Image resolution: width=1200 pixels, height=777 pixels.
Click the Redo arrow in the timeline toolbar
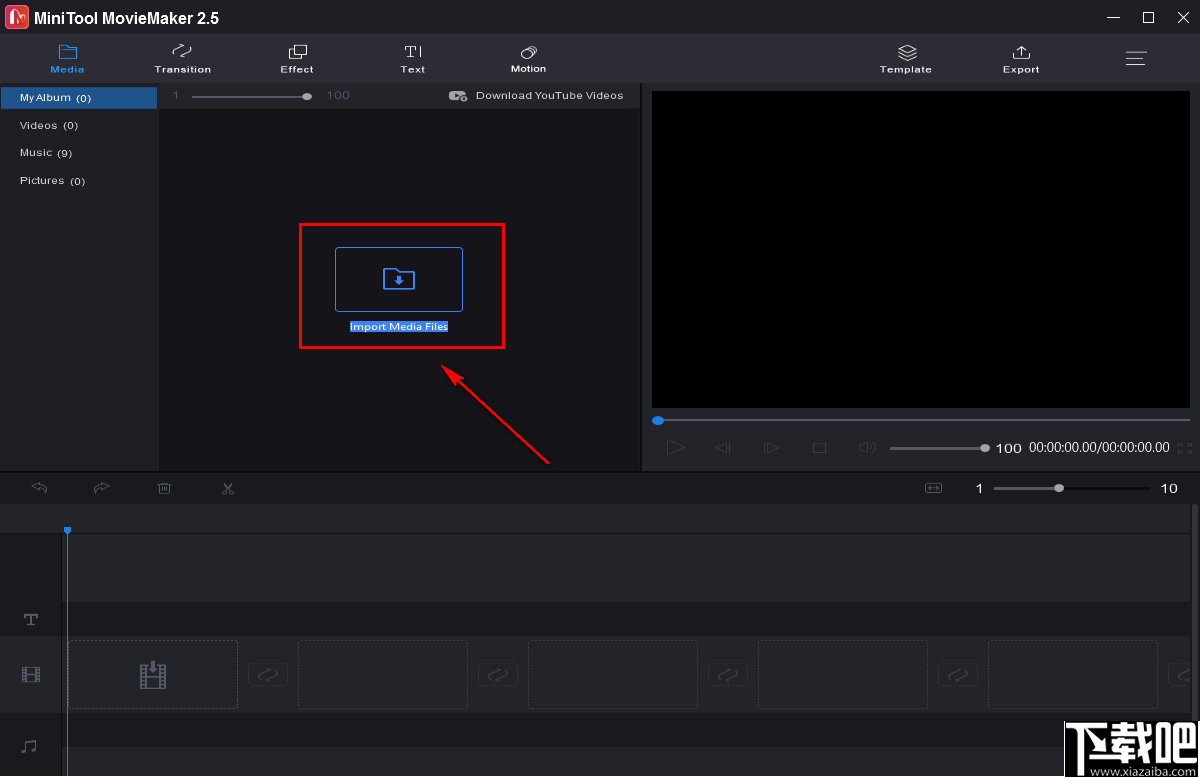click(101, 488)
